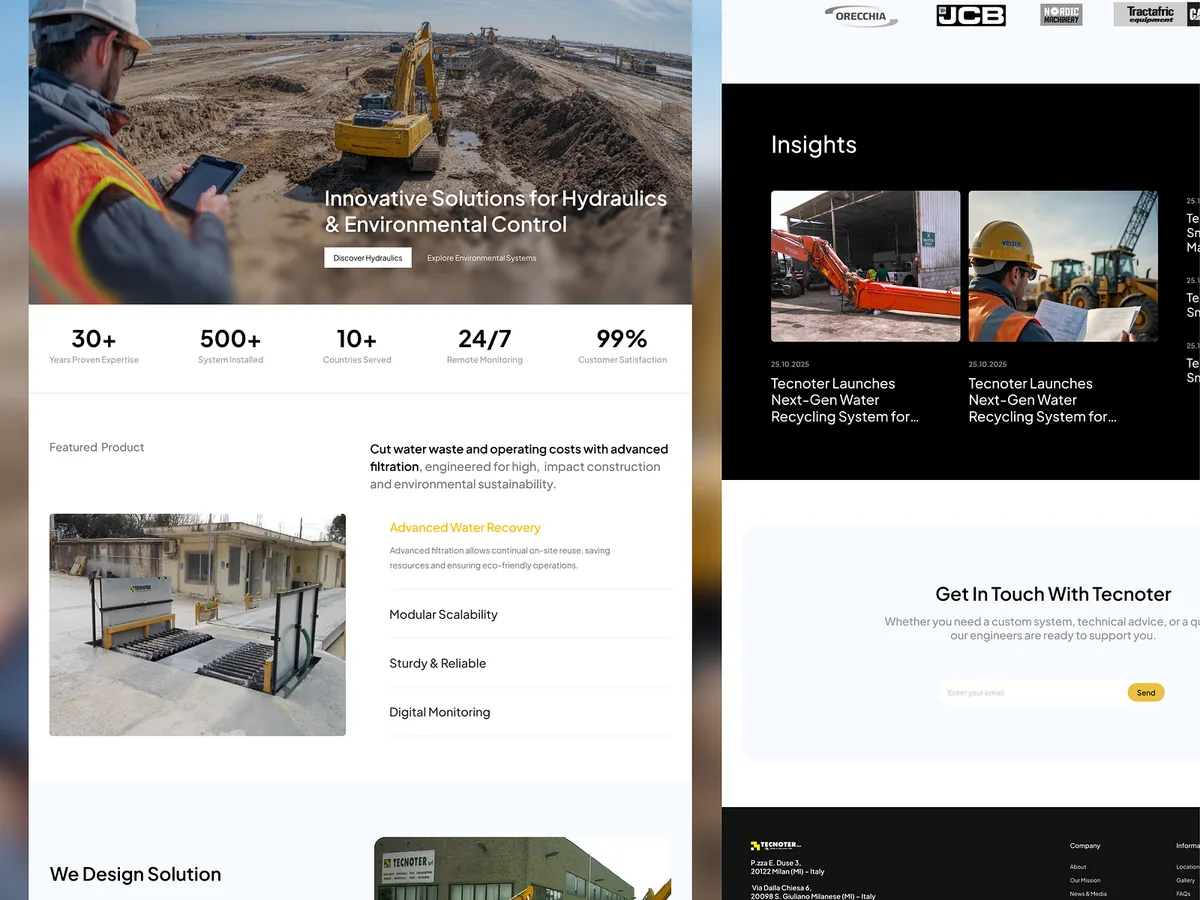Open the News & Media footer link
The image size is (1200, 900).
[1088, 894]
